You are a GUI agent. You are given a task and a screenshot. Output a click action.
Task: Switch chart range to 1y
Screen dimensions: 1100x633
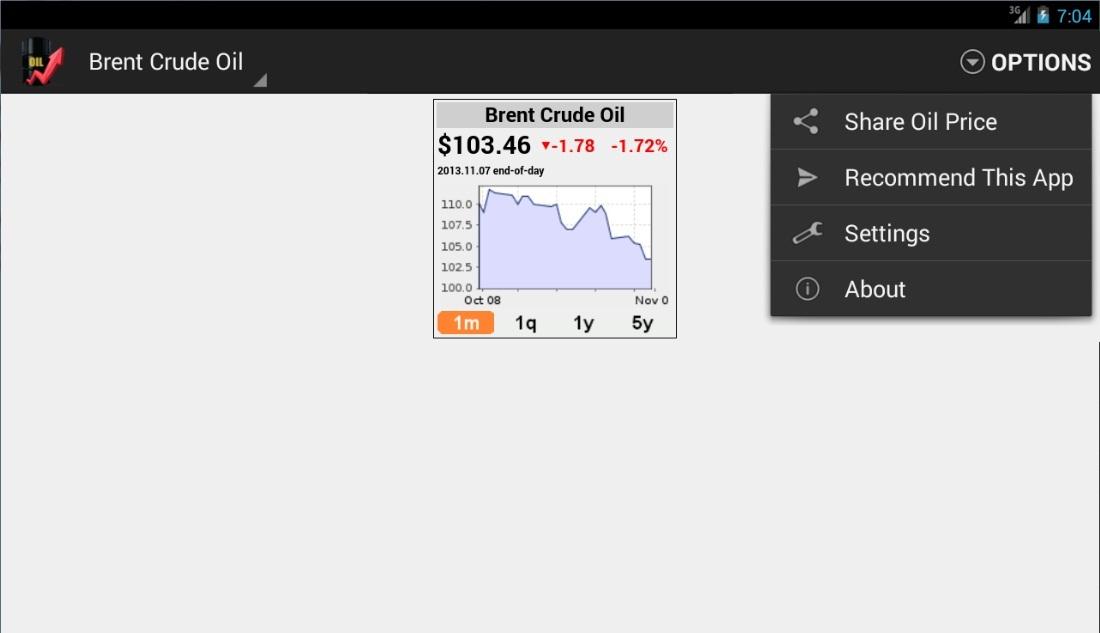[x=584, y=323]
